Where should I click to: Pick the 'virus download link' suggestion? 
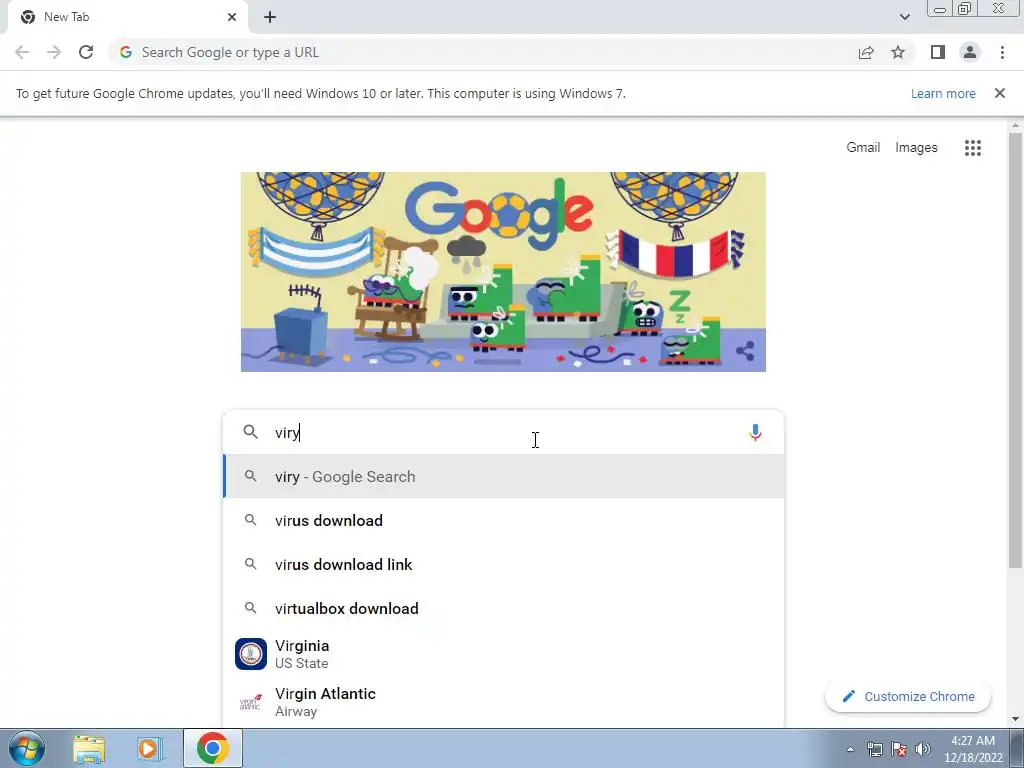click(504, 564)
